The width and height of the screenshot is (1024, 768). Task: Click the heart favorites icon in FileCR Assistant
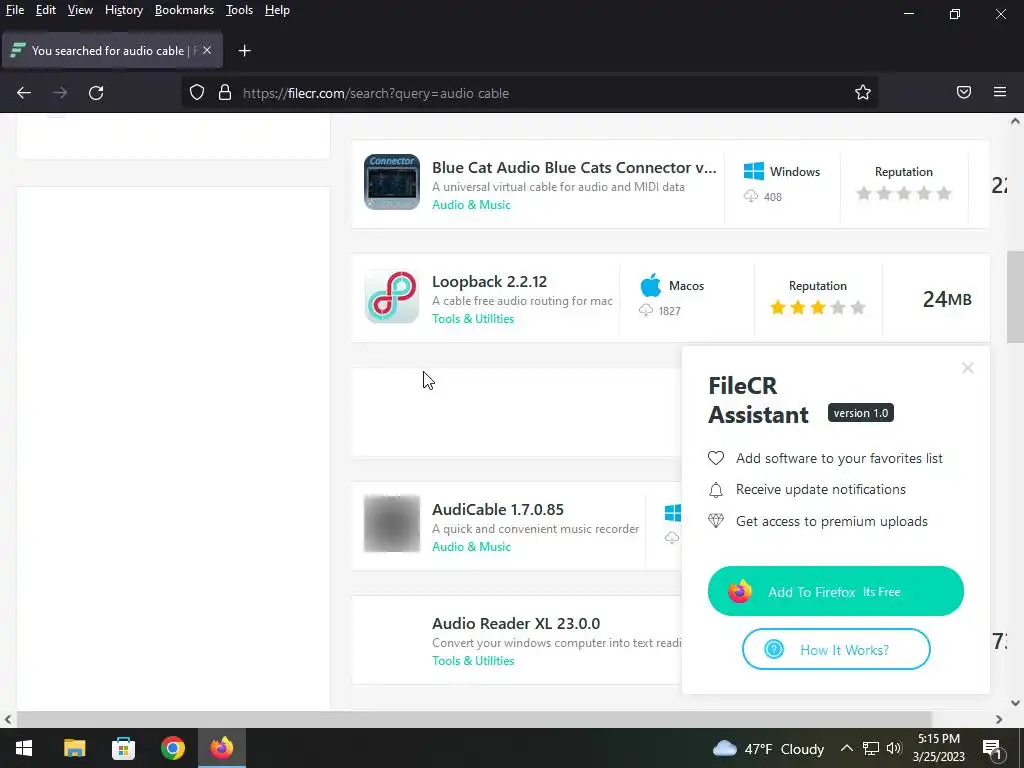pyautogui.click(x=716, y=458)
